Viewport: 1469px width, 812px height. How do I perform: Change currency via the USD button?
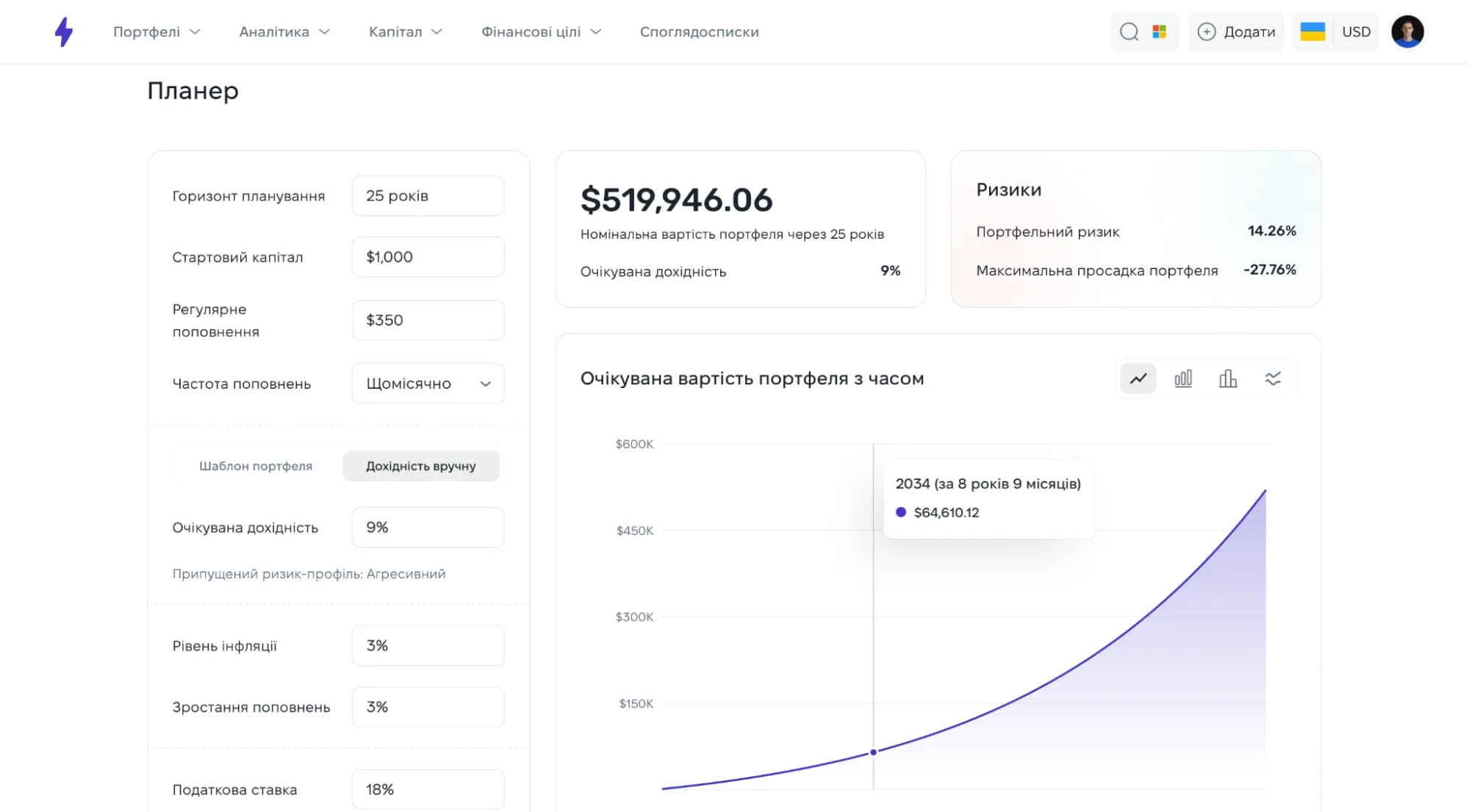point(1356,32)
